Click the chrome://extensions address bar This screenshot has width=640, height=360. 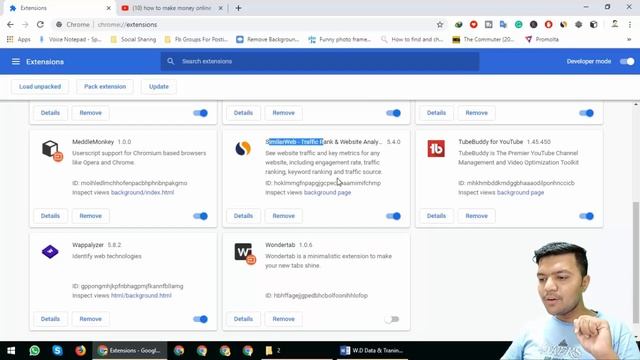244,24
